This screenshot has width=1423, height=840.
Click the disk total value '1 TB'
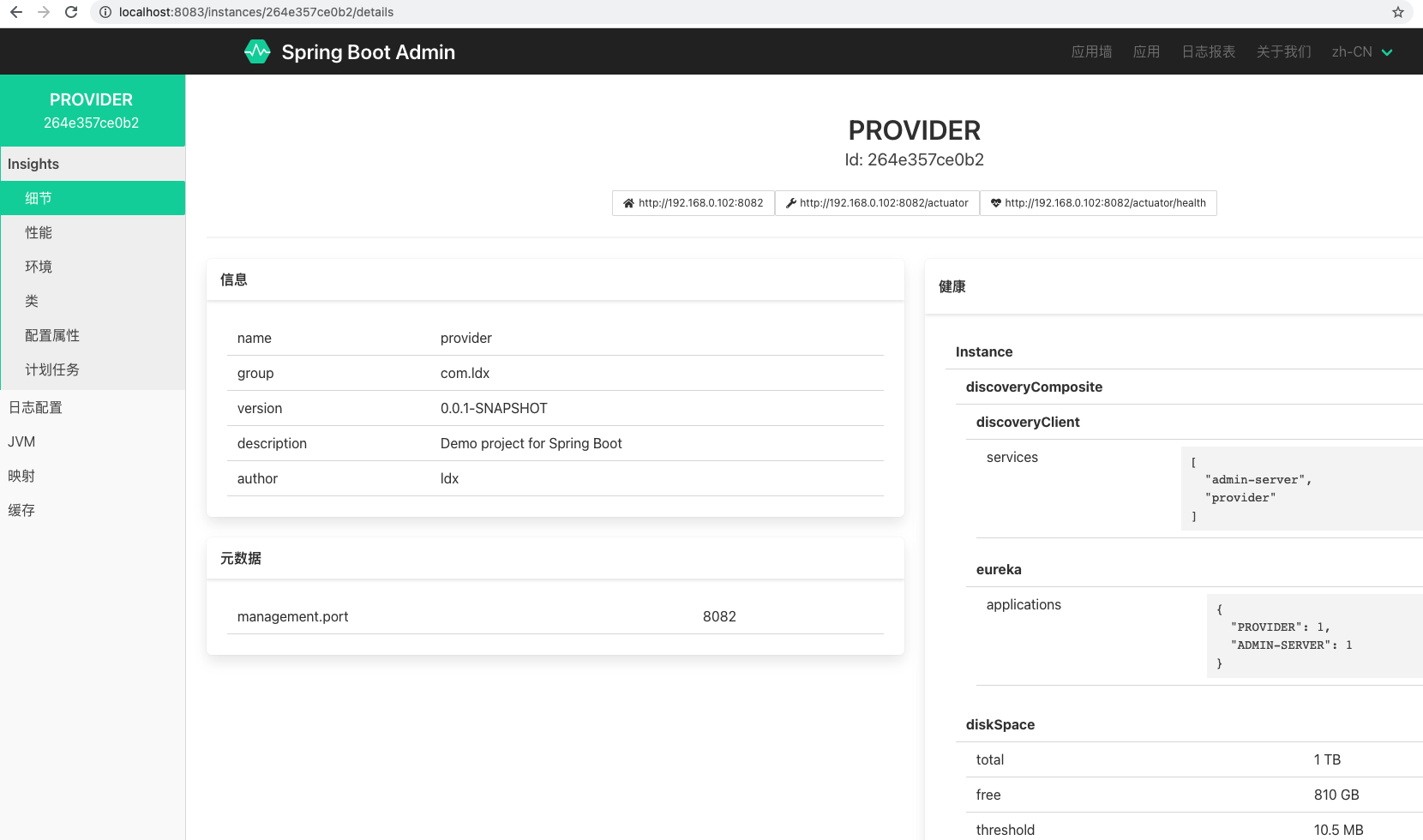(x=1327, y=759)
